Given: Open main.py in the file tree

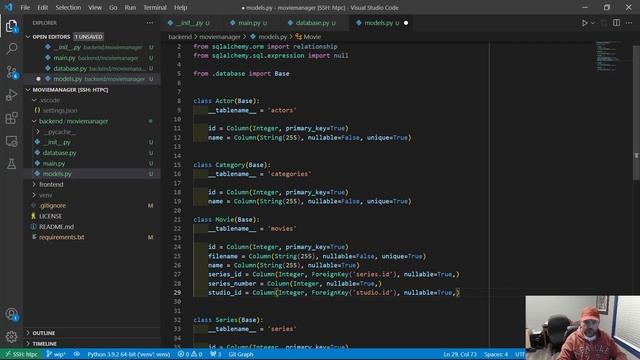Looking at the screenshot, I should 54,164.
